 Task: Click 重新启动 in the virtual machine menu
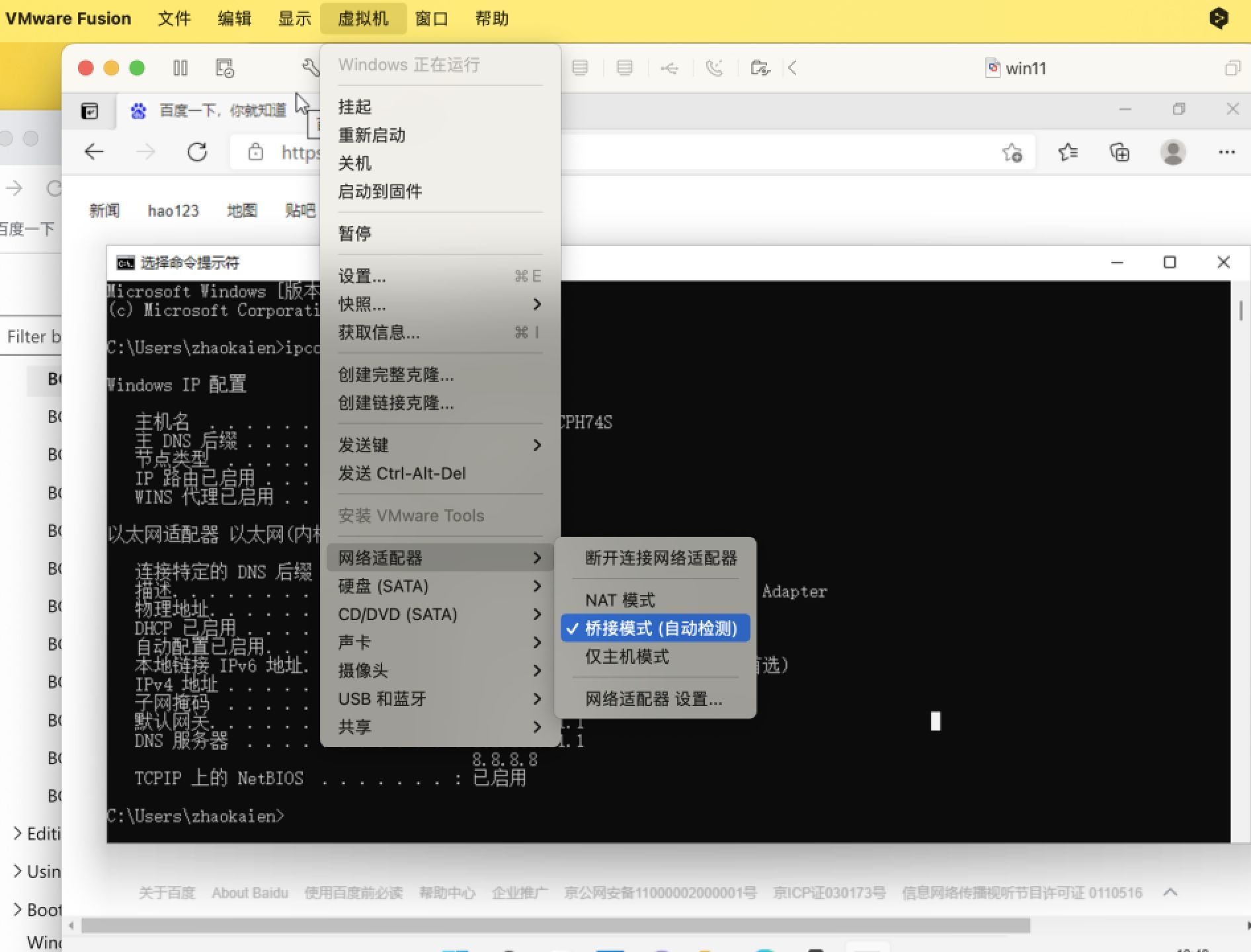pyautogui.click(x=372, y=136)
